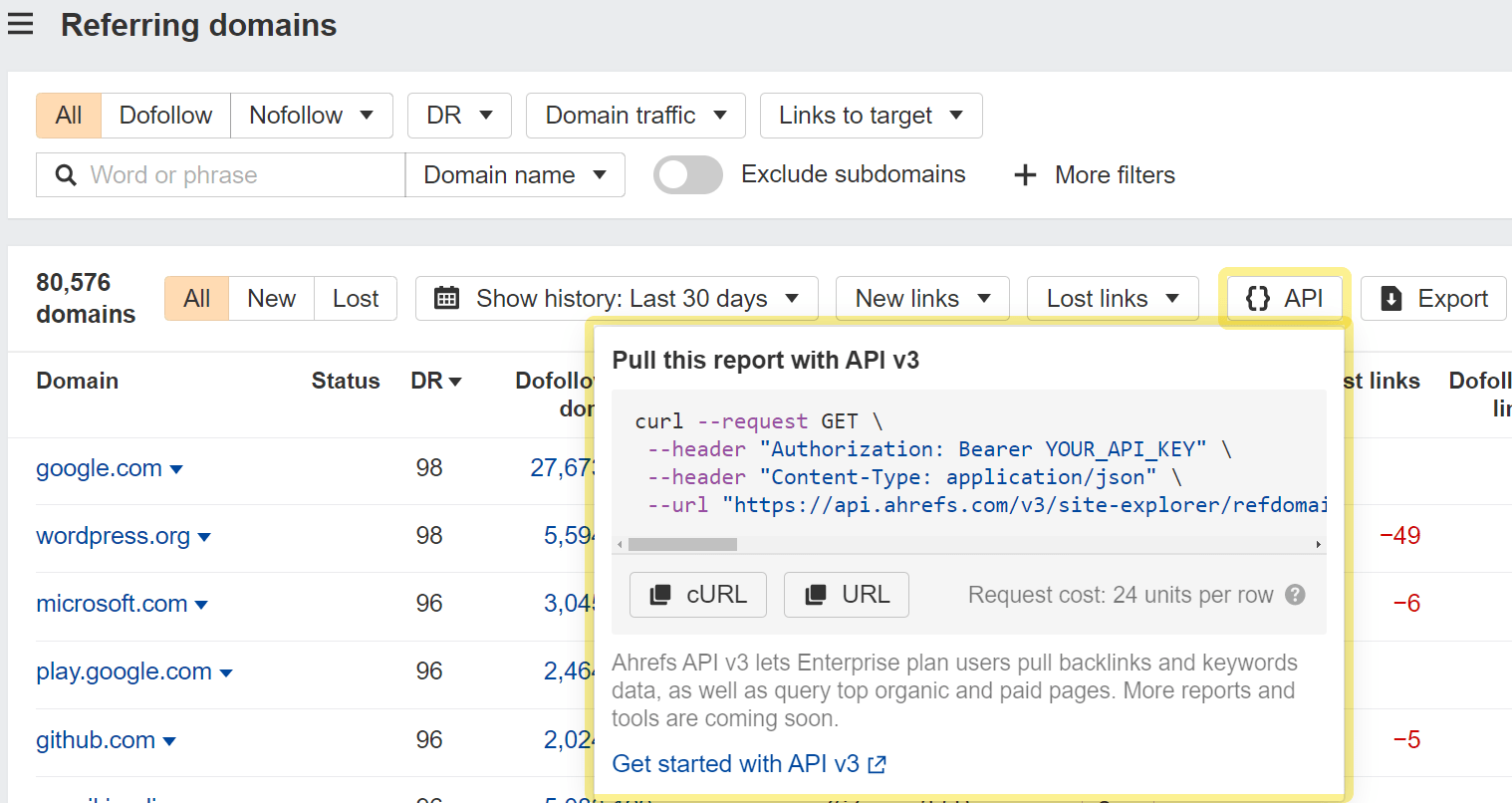Click the plus icon for More filters
The width and height of the screenshot is (1512, 803).
pyautogui.click(x=1025, y=174)
